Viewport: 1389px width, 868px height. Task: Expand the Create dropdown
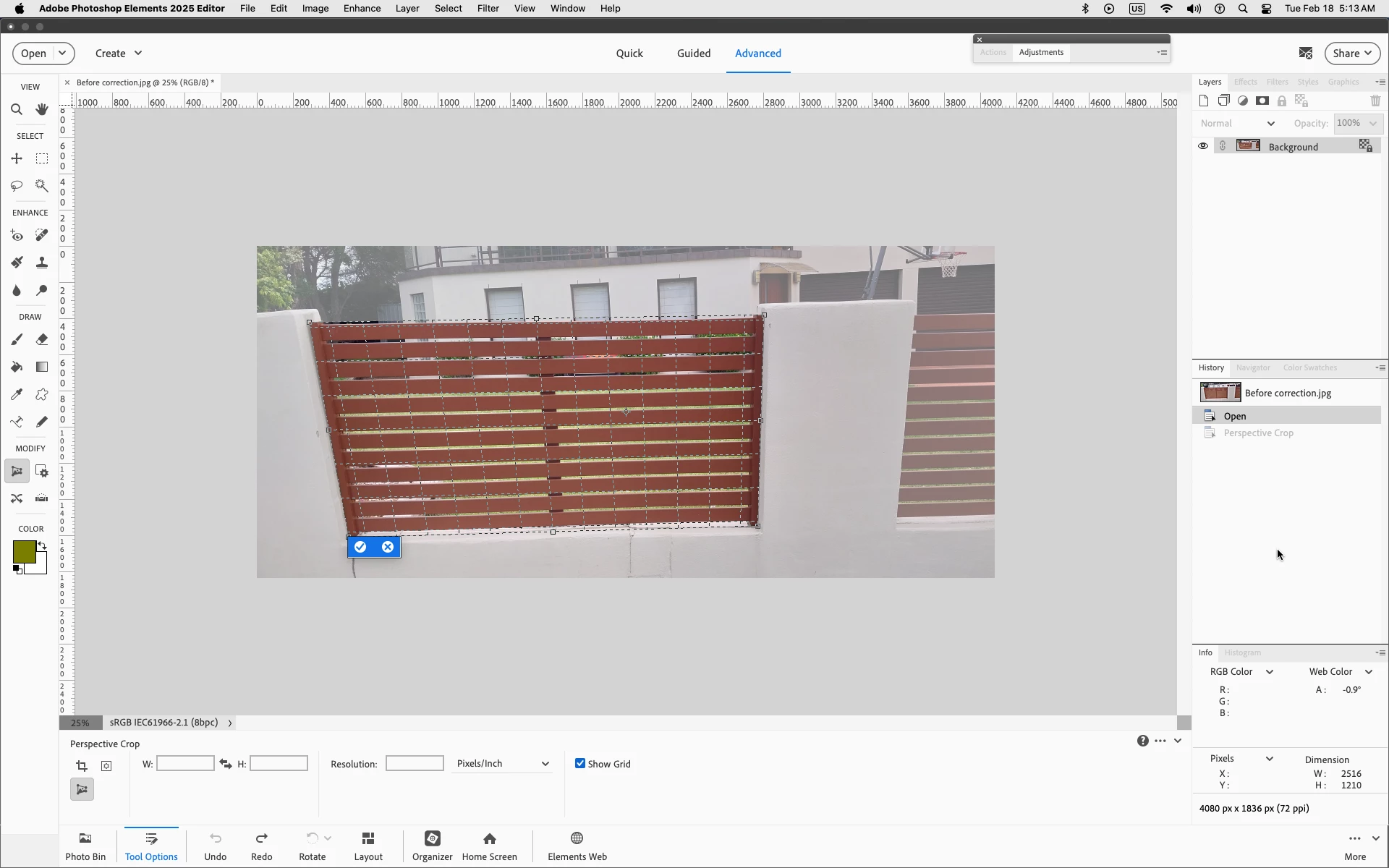pos(119,54)
